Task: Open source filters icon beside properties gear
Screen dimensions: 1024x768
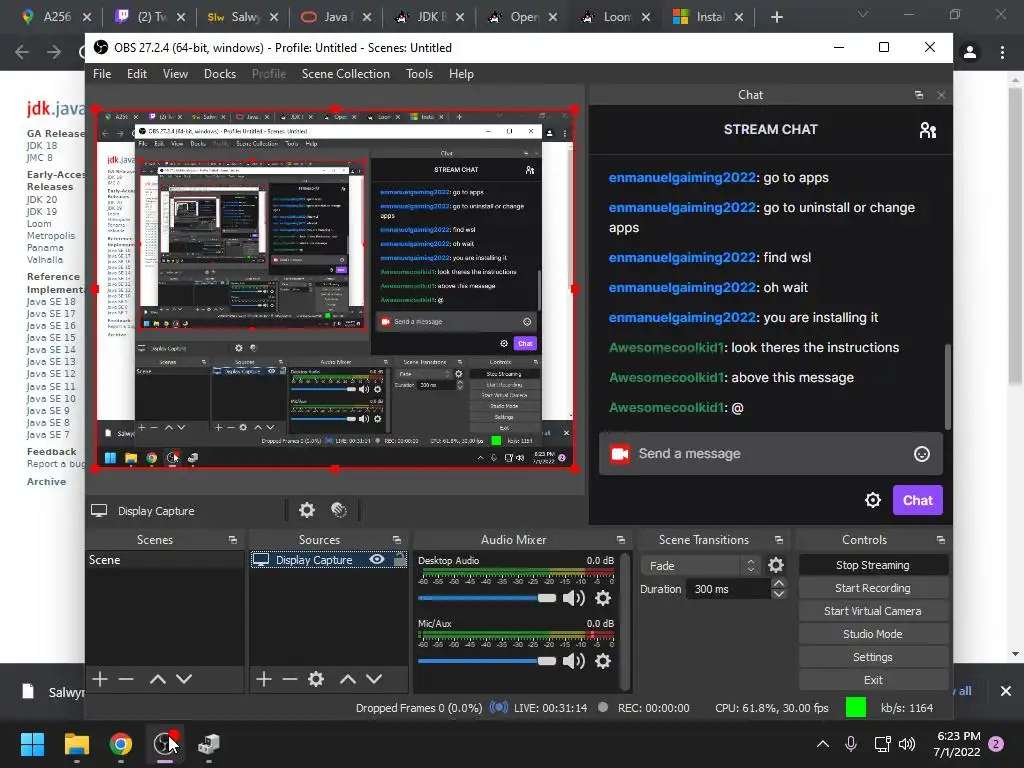Action: point(339,510)
